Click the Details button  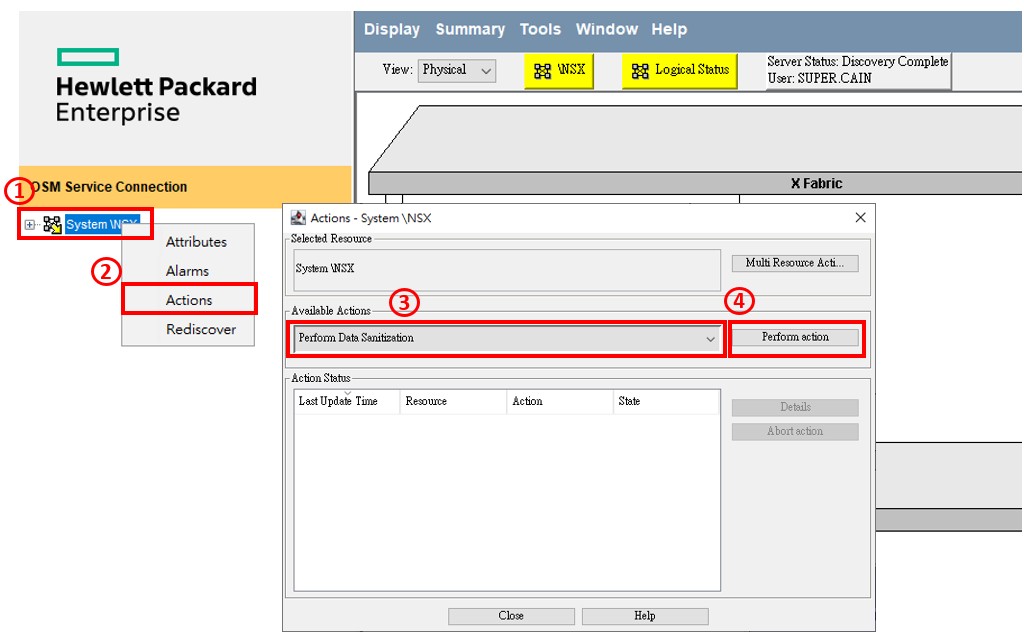[x=795, y=407]
